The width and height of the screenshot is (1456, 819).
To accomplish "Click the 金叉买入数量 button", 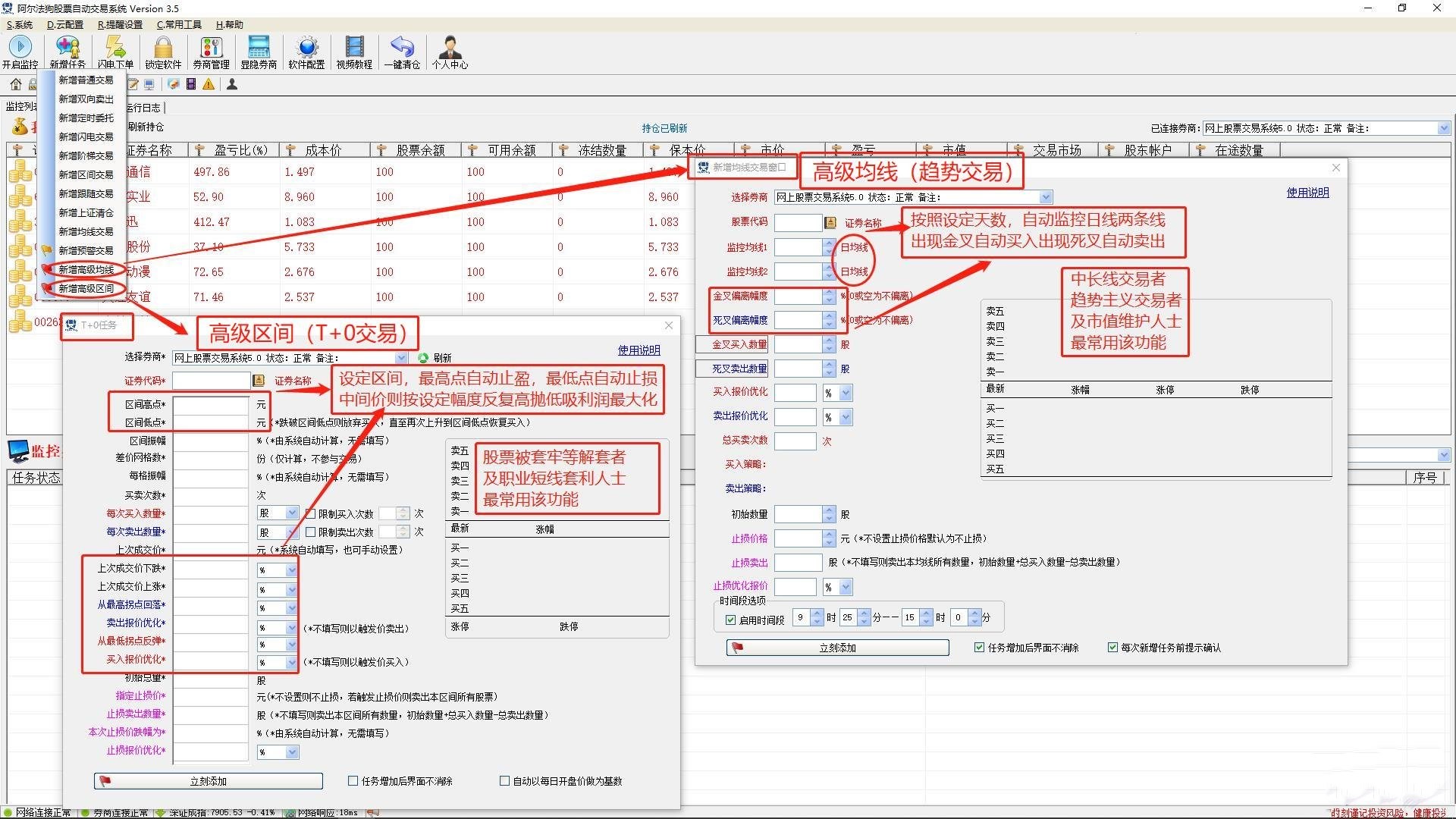I will 733,344.
